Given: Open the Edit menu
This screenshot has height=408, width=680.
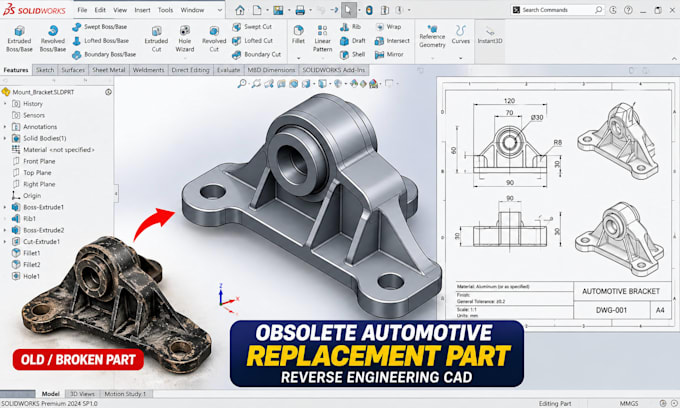Looking at the screenshot, I should click(100, 10).
